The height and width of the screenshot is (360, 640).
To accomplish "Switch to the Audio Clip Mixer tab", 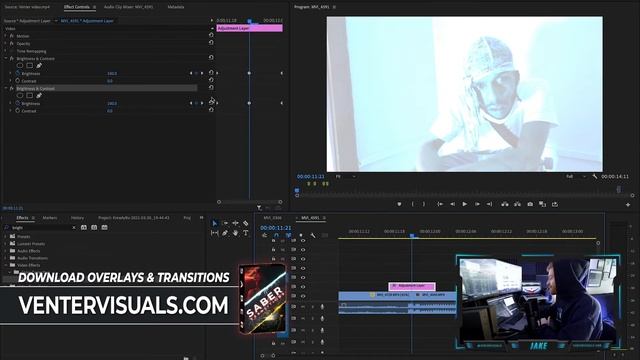I will pyautogui.click(x=129, y=7).
